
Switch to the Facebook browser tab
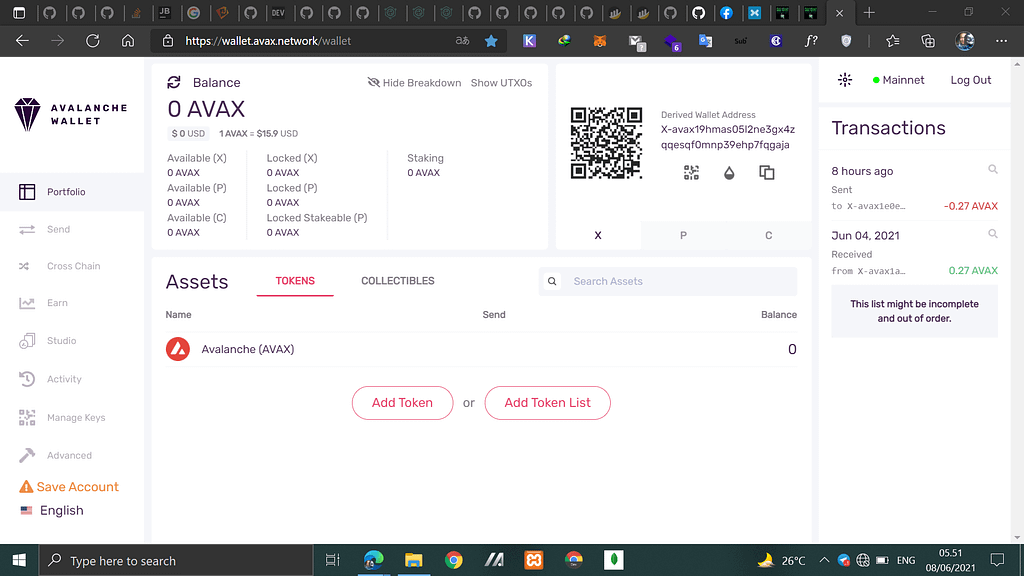tap(726, 12)
